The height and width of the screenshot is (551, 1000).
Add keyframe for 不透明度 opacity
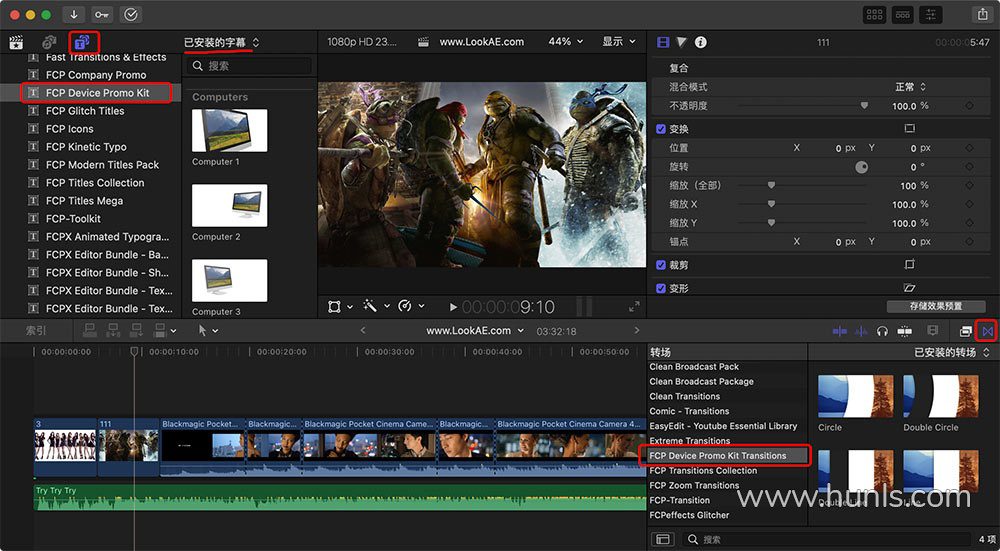969,106
